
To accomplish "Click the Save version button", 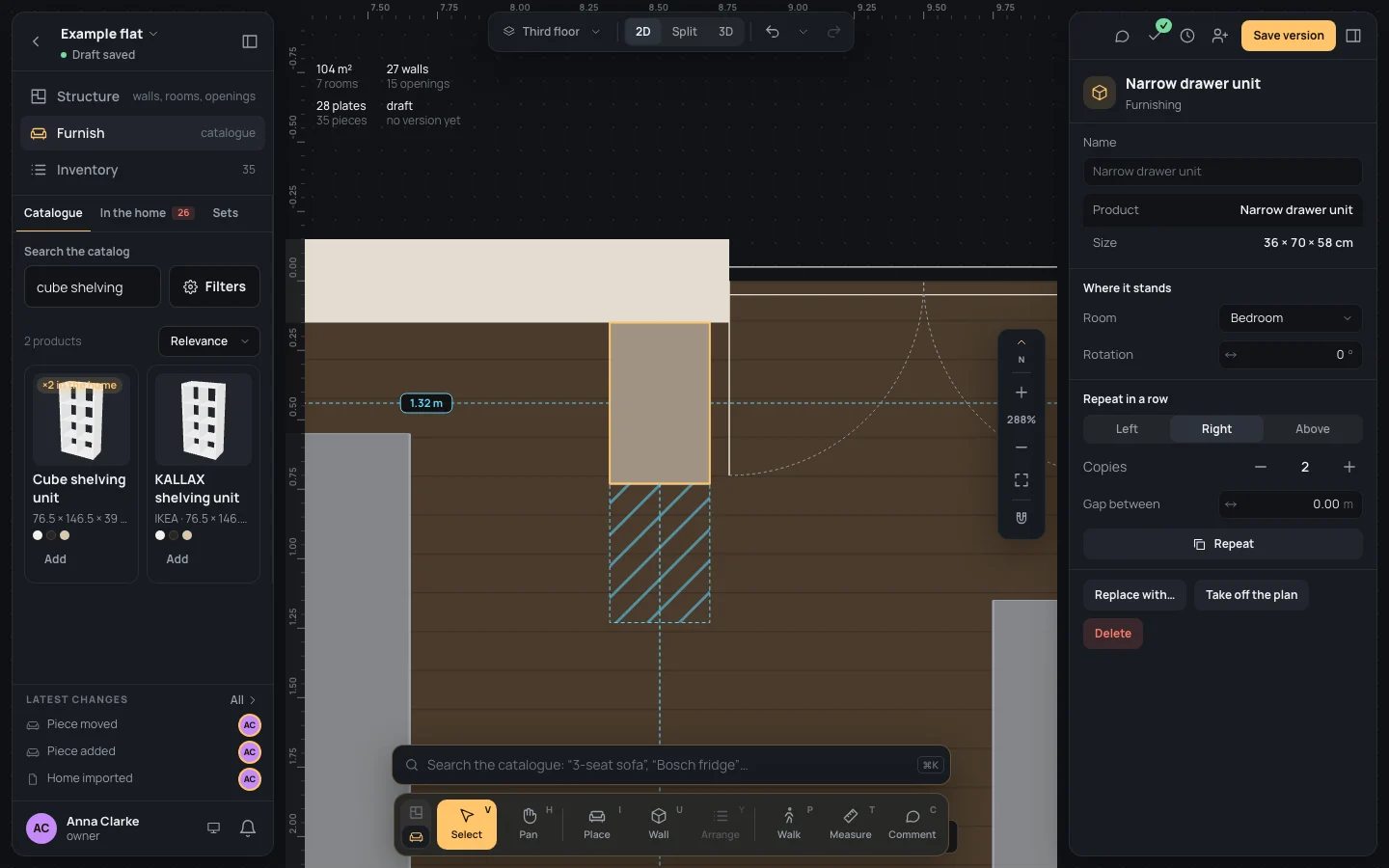I will point(1289,36).
